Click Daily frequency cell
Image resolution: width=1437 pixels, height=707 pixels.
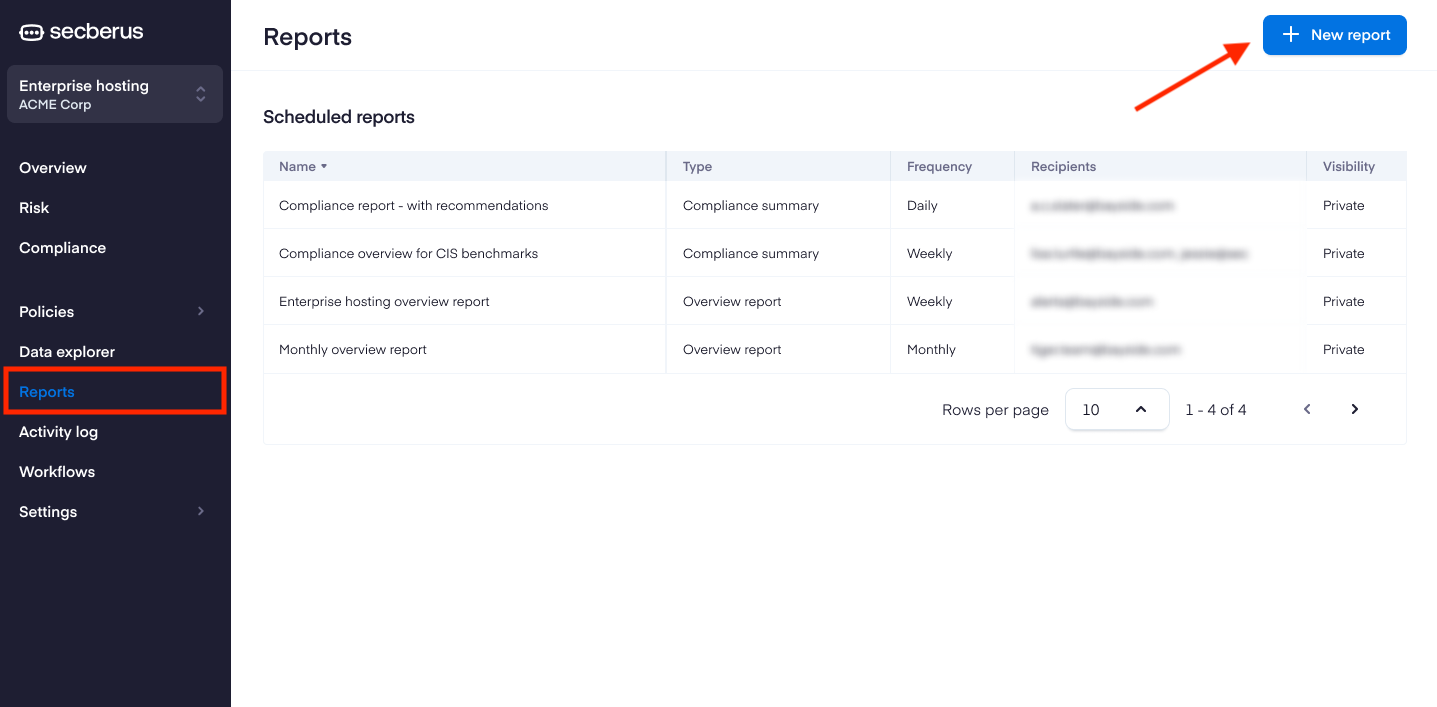coord(922,206)
